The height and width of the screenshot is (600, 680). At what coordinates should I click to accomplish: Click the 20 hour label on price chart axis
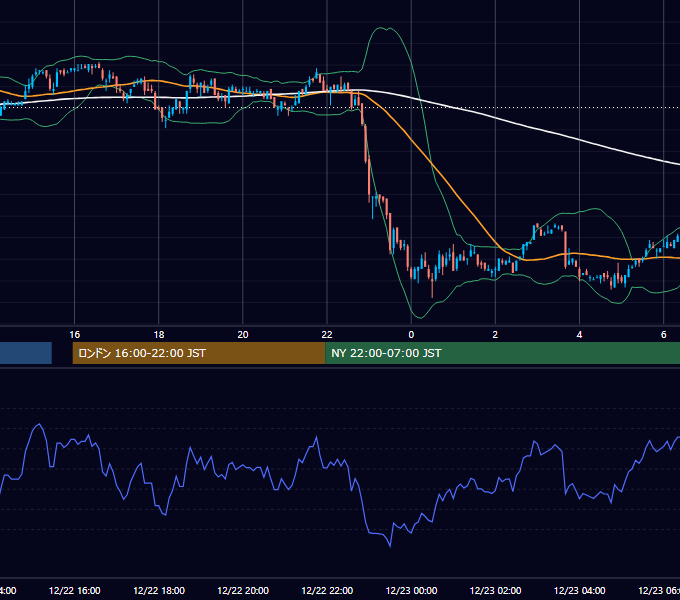coord(243,334)
